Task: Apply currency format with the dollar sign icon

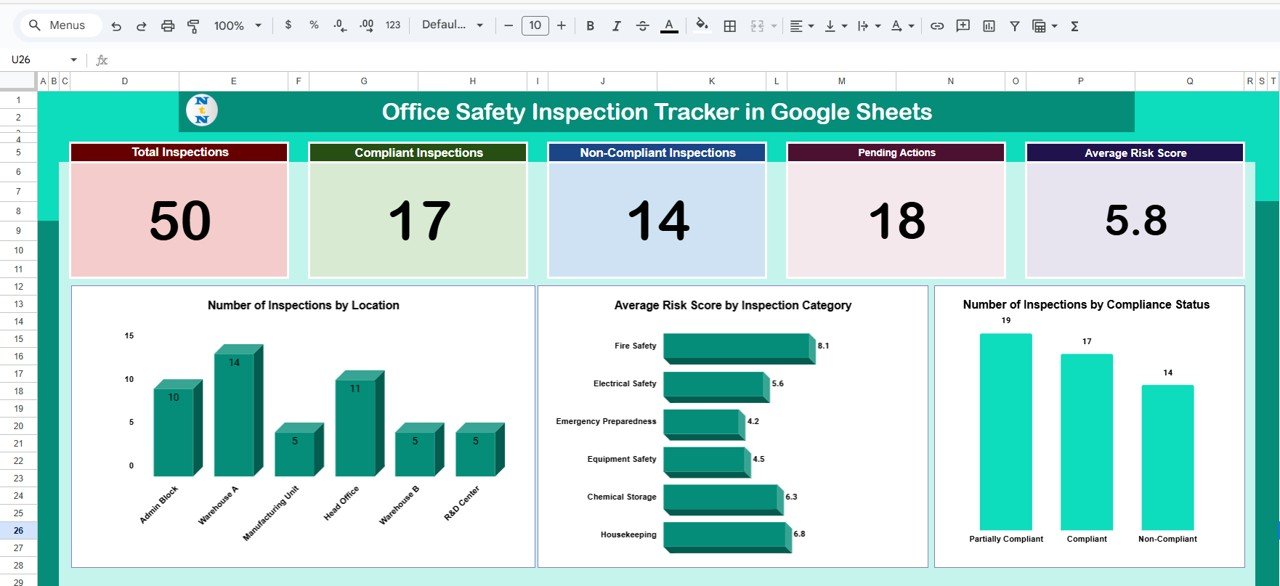Action: 288,25
